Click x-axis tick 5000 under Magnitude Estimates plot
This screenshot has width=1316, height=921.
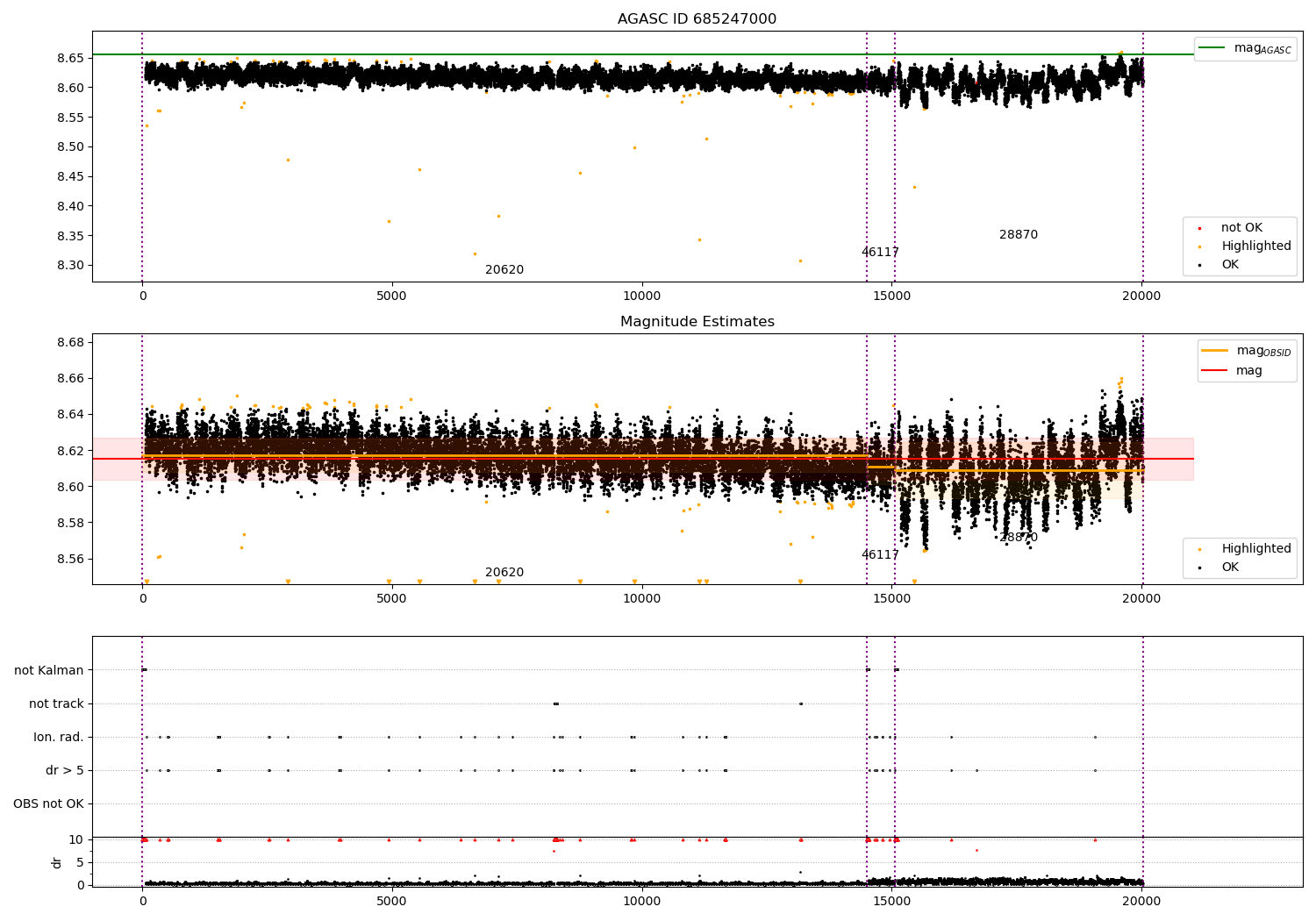392,599
